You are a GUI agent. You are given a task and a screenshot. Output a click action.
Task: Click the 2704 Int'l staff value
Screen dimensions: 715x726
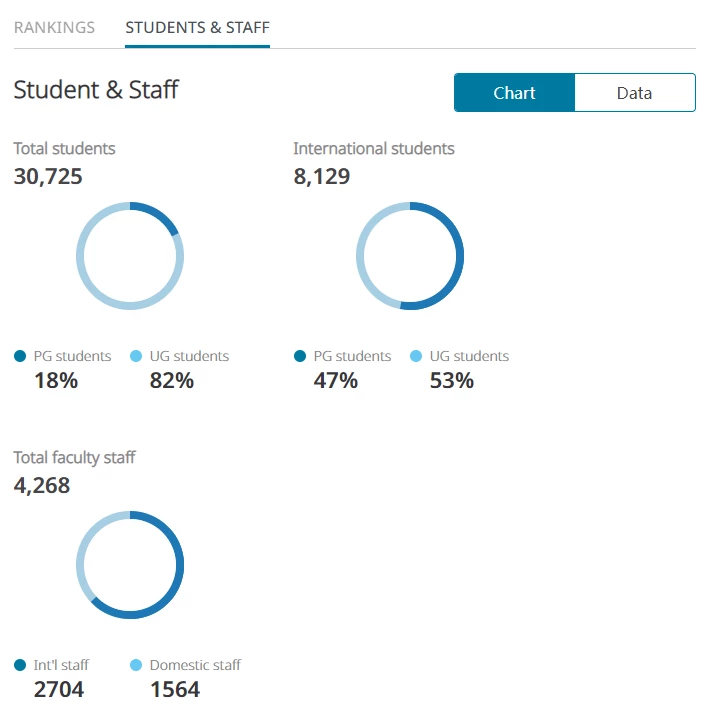point(59,689)
